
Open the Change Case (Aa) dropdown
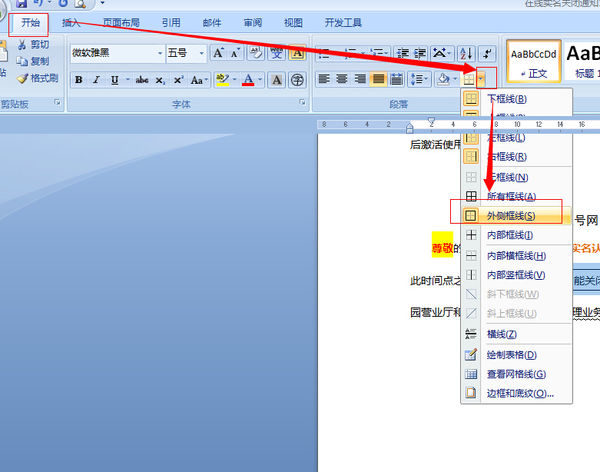199,80
